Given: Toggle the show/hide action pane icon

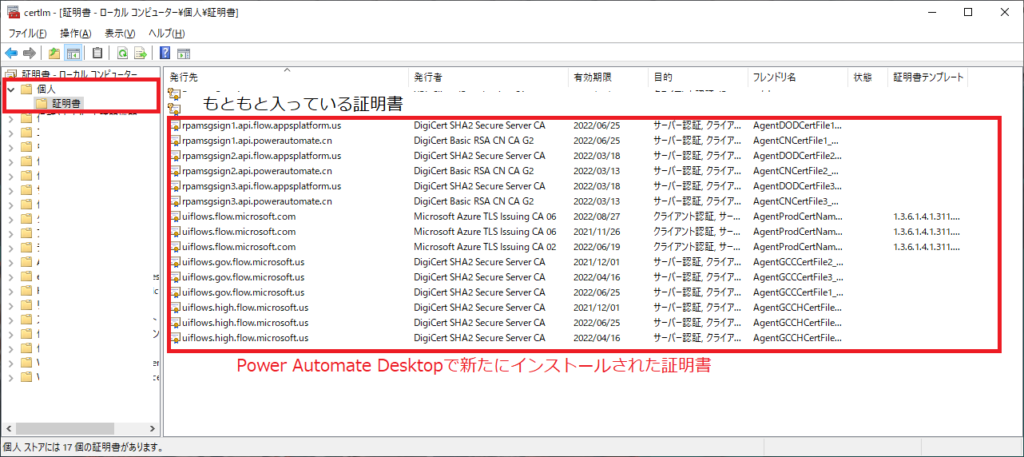Looking at the screenshot, I should pyautogui.click(x=184, y=54).
